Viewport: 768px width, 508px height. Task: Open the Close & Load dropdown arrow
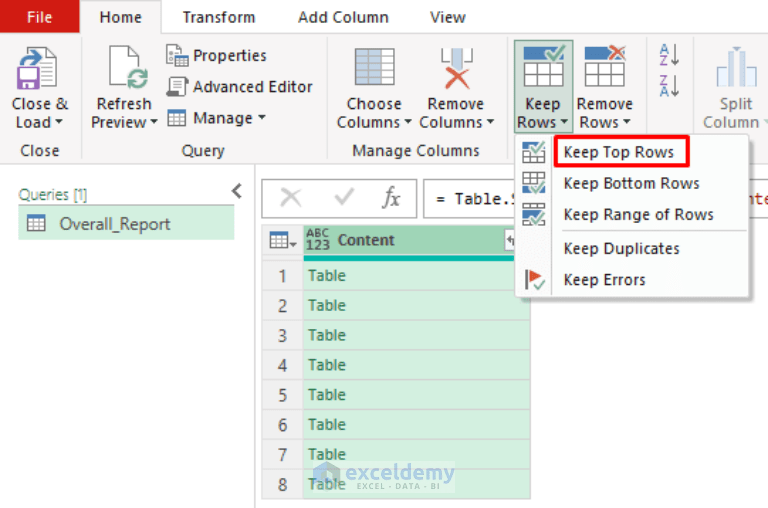pos(59,121)
